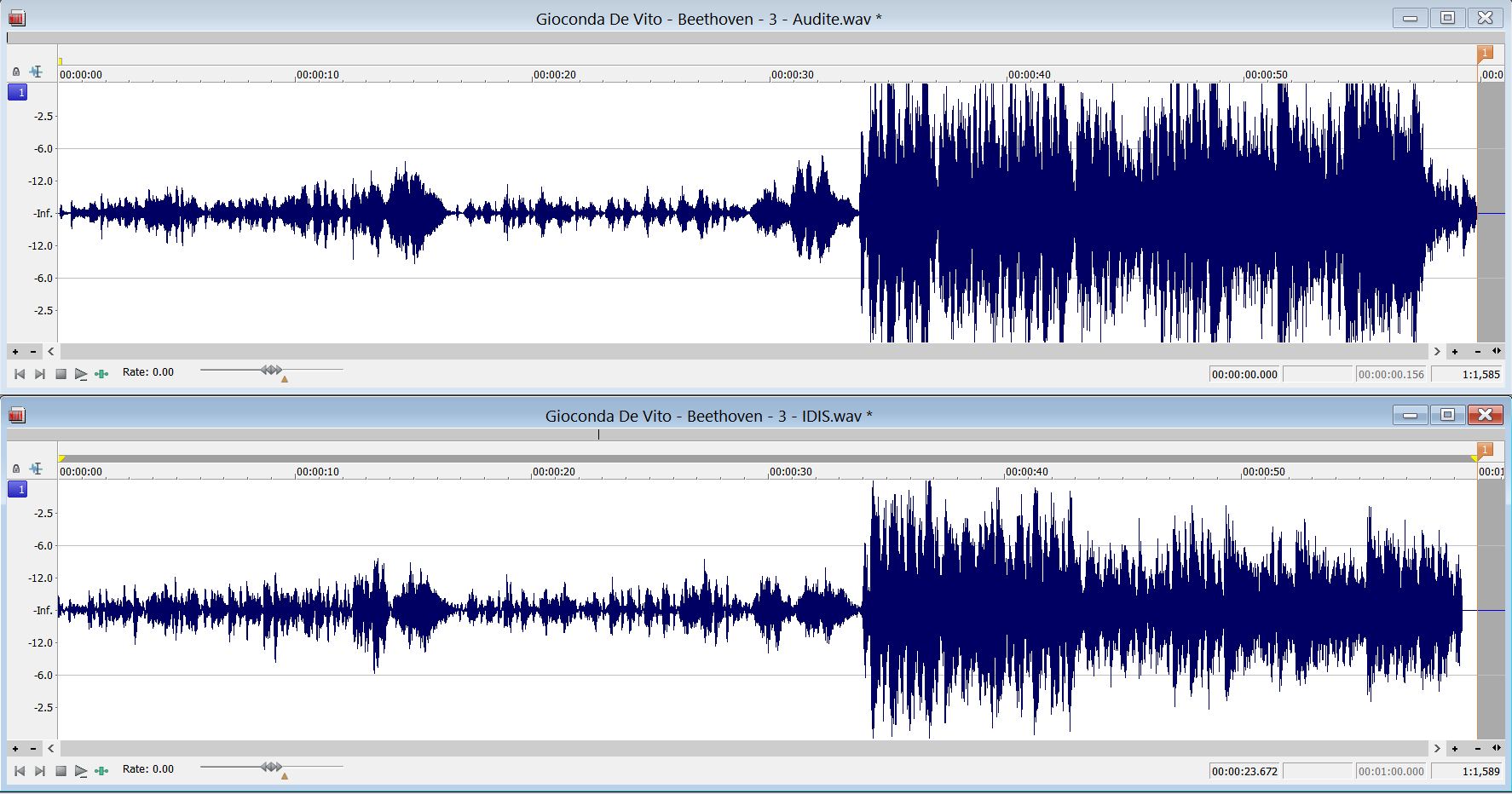
Task: Maximize the Audite.wav window
Action: click(1447, 17)
